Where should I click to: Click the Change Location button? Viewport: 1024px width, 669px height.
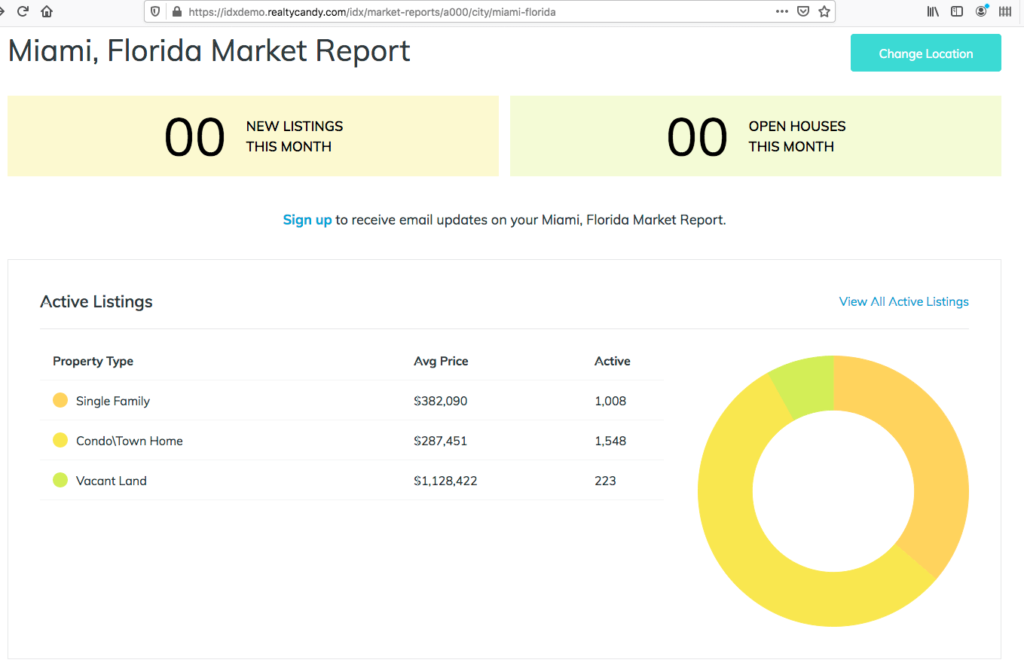pyautogui.click(x=925, y=53)
